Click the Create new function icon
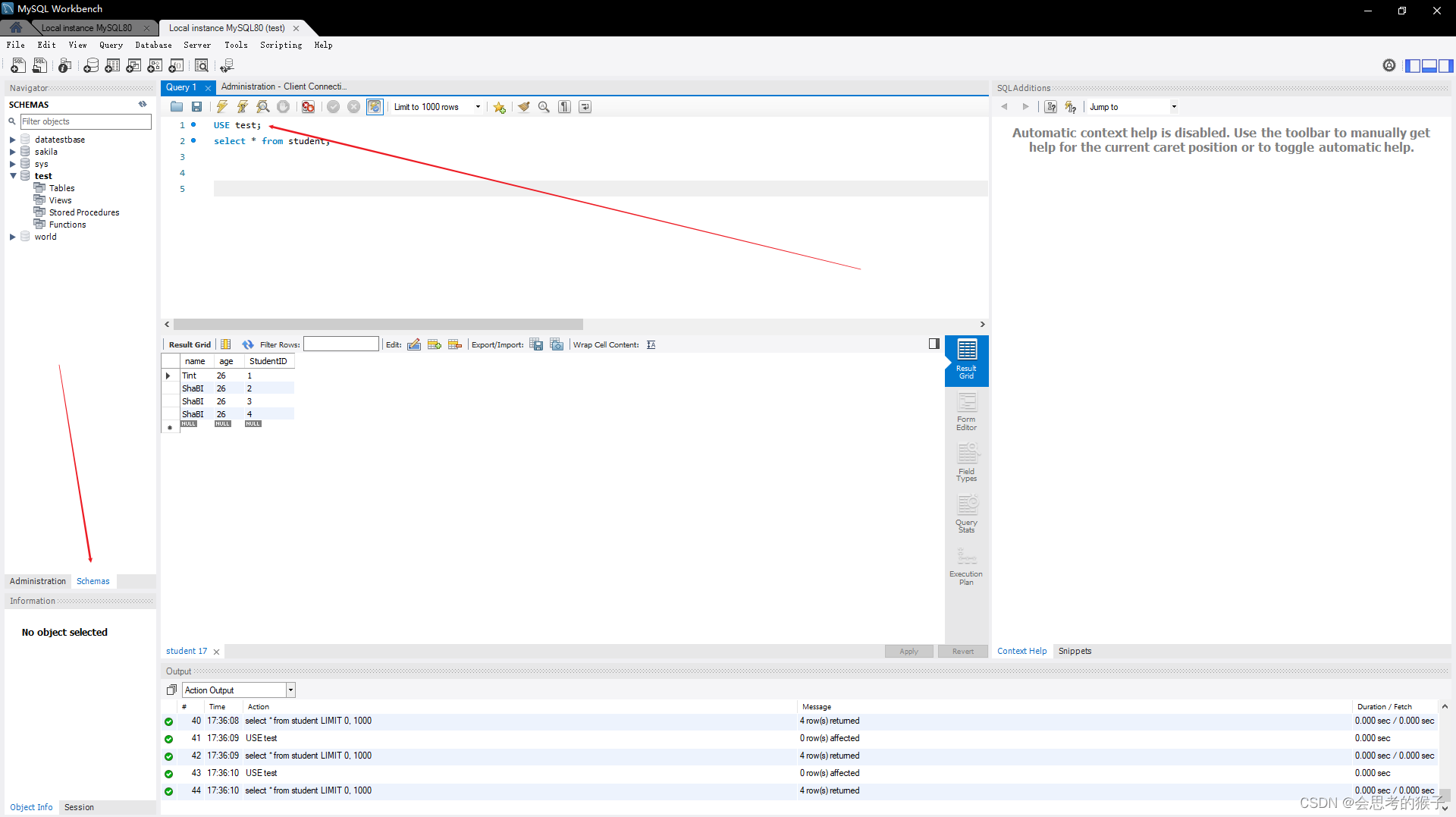This screenshot has width=1456, height=817. coord(176,65)
